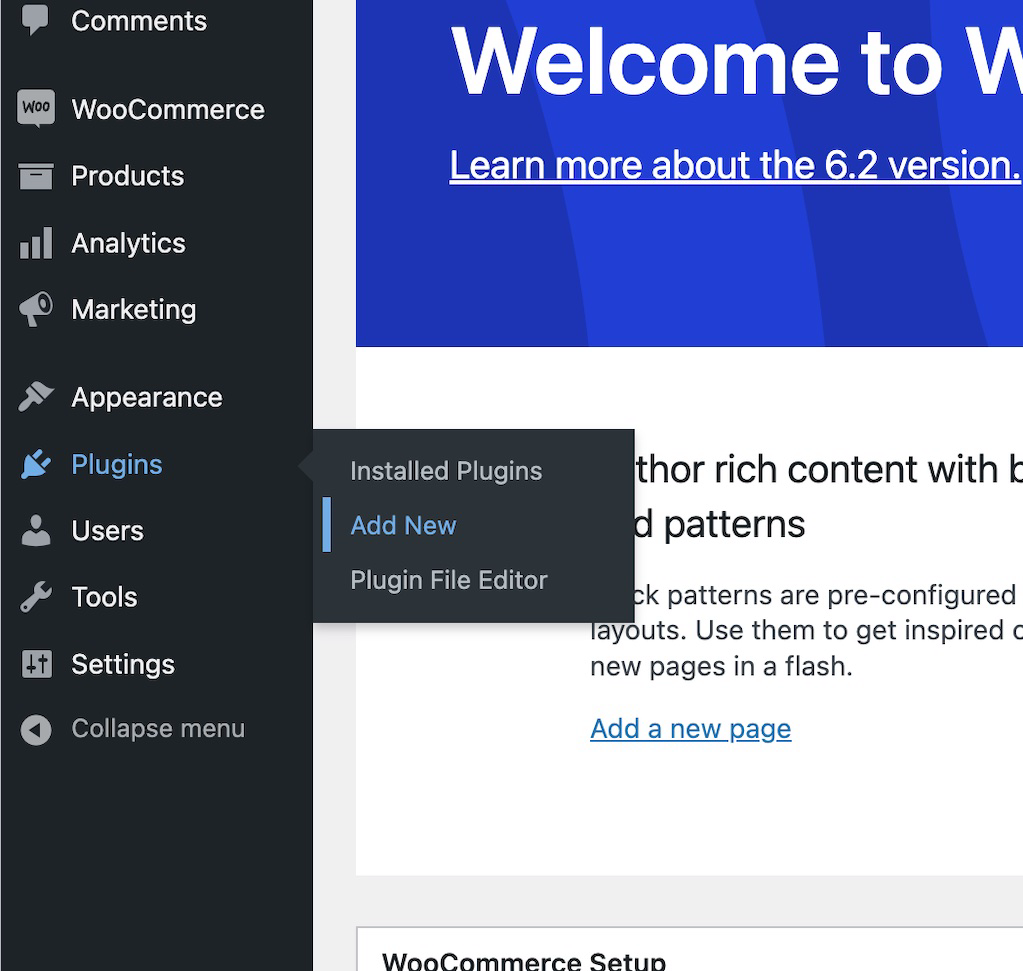Click the 'new pages in a flash.' text
This screenshot has width=1023, height=971.
tap(721, 666)
